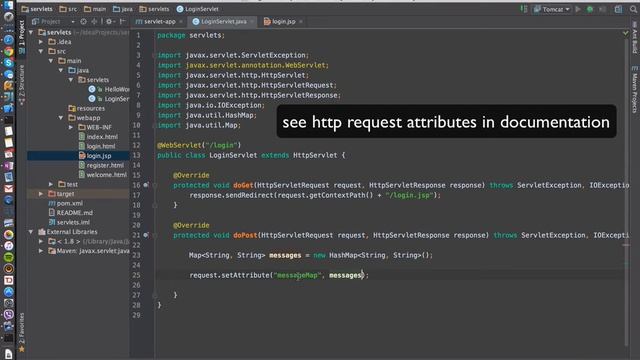Select index.html in project tree
Viewport: 640px width, 360px height.
click(x=98, y=137)
